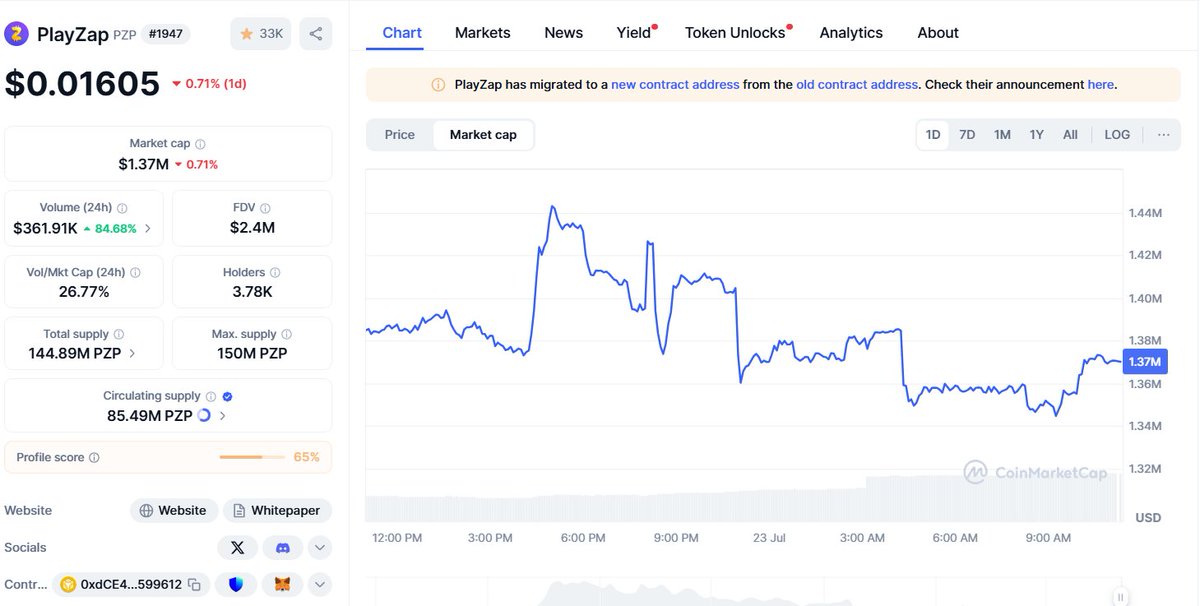Show info icon next to Total supply

[x=118, y=334]
